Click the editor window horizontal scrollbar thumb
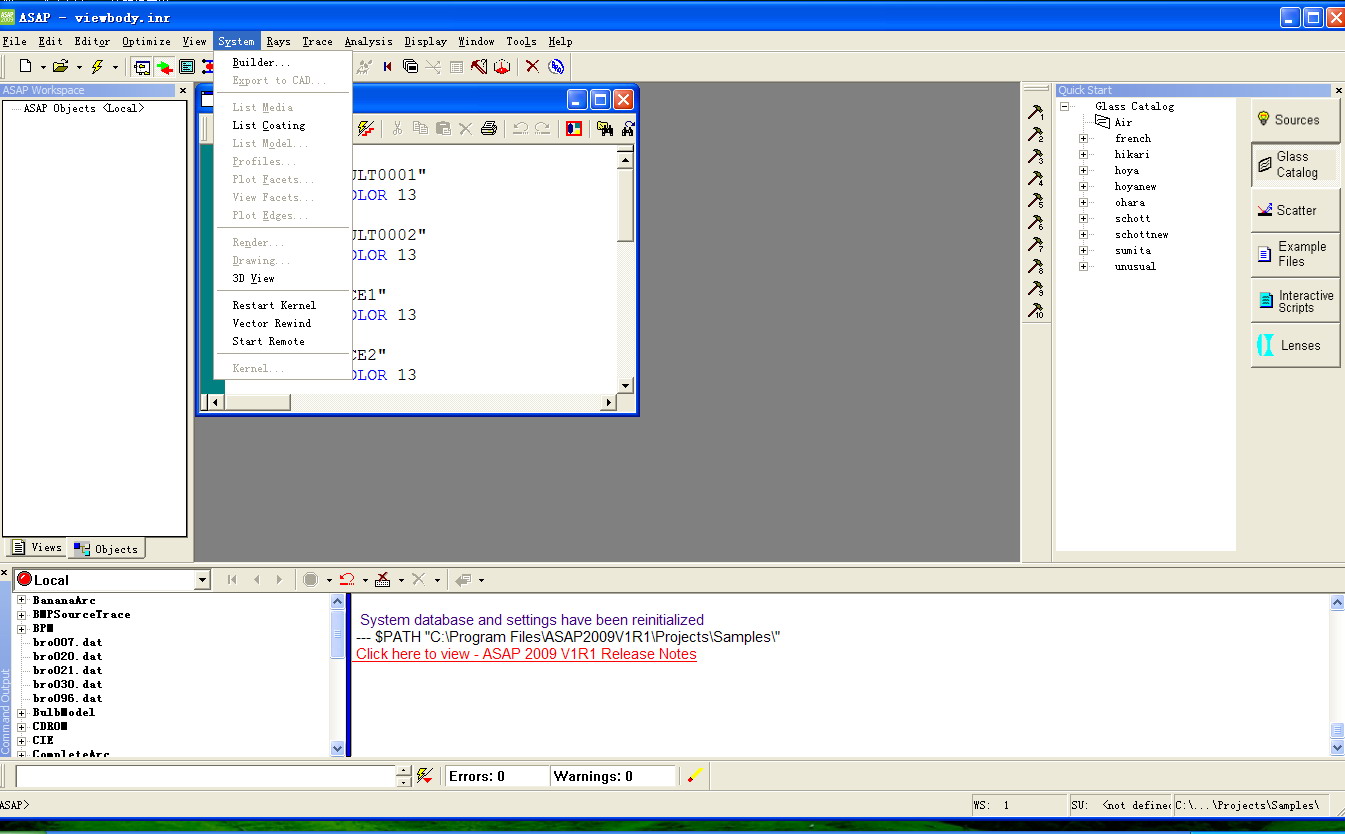The width and height of the screenshot is (1345, 834). click(x=258, y=402)
